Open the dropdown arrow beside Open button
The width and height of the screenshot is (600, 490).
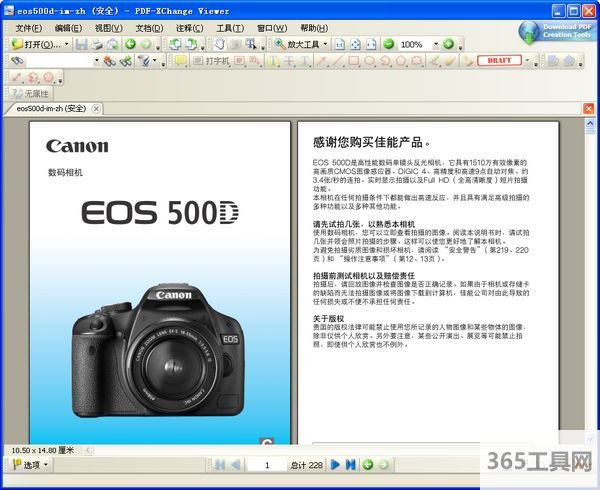[x=67, y=44]
